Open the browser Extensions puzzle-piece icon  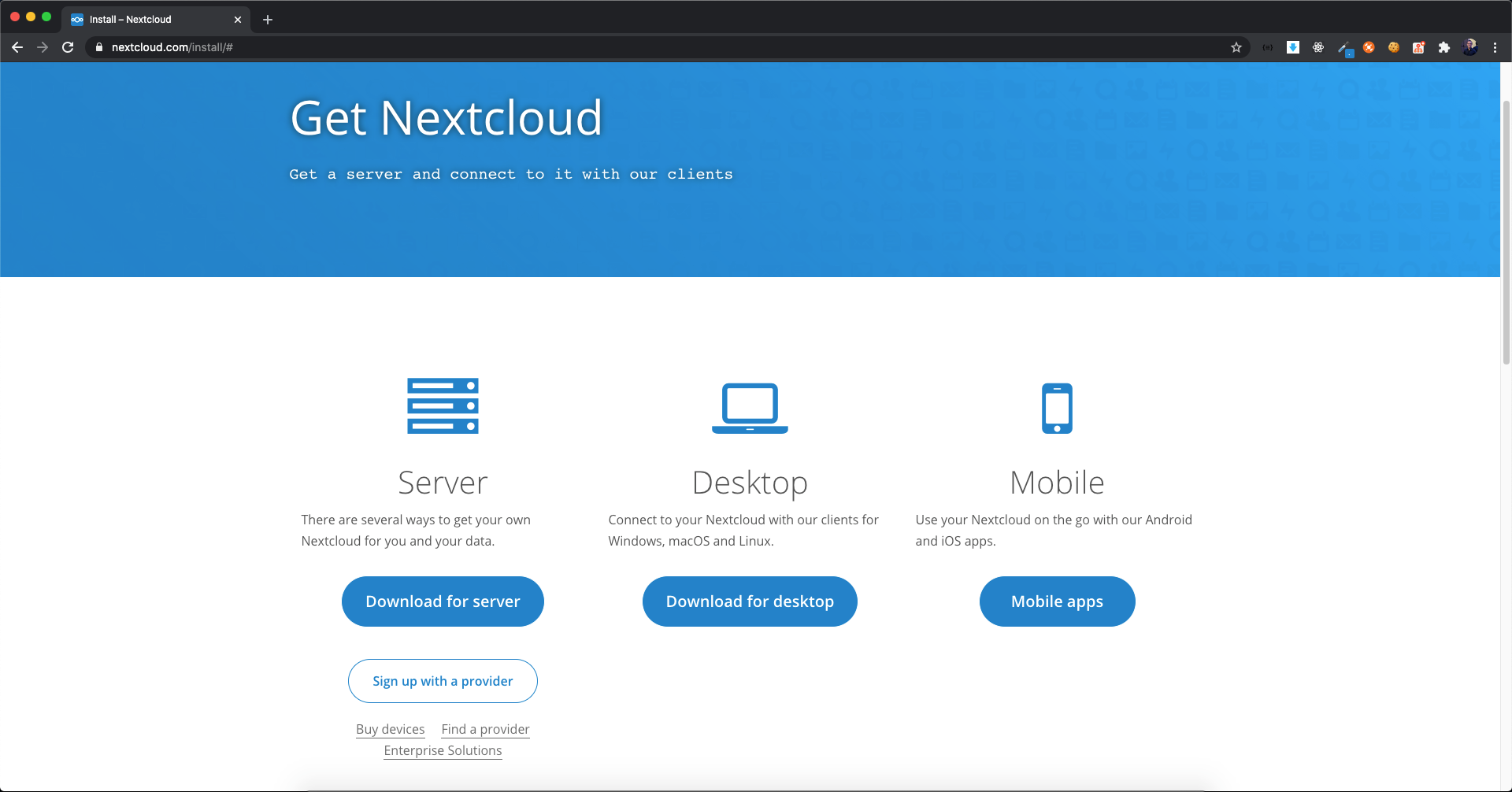click(1445, 47)
